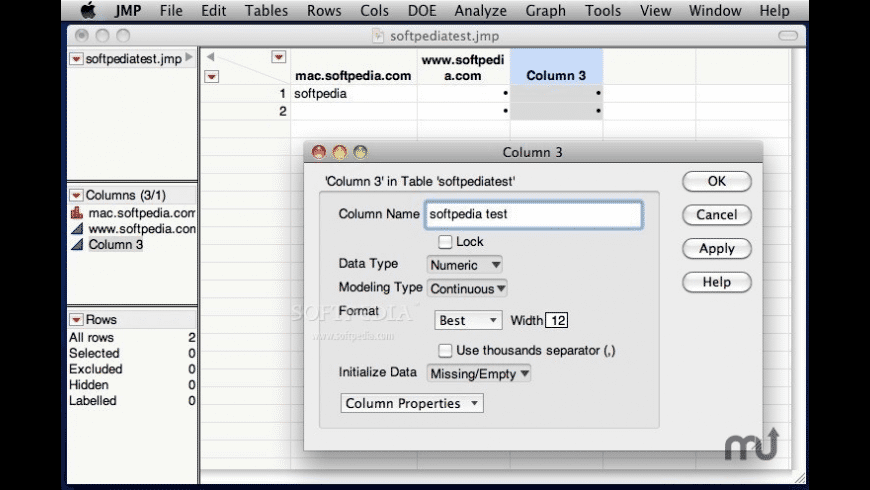The height and width of the screenshot is (490, 870).
Task: Open the Columns (3/1) red triangle menu
Action: [x=76, y=195]
